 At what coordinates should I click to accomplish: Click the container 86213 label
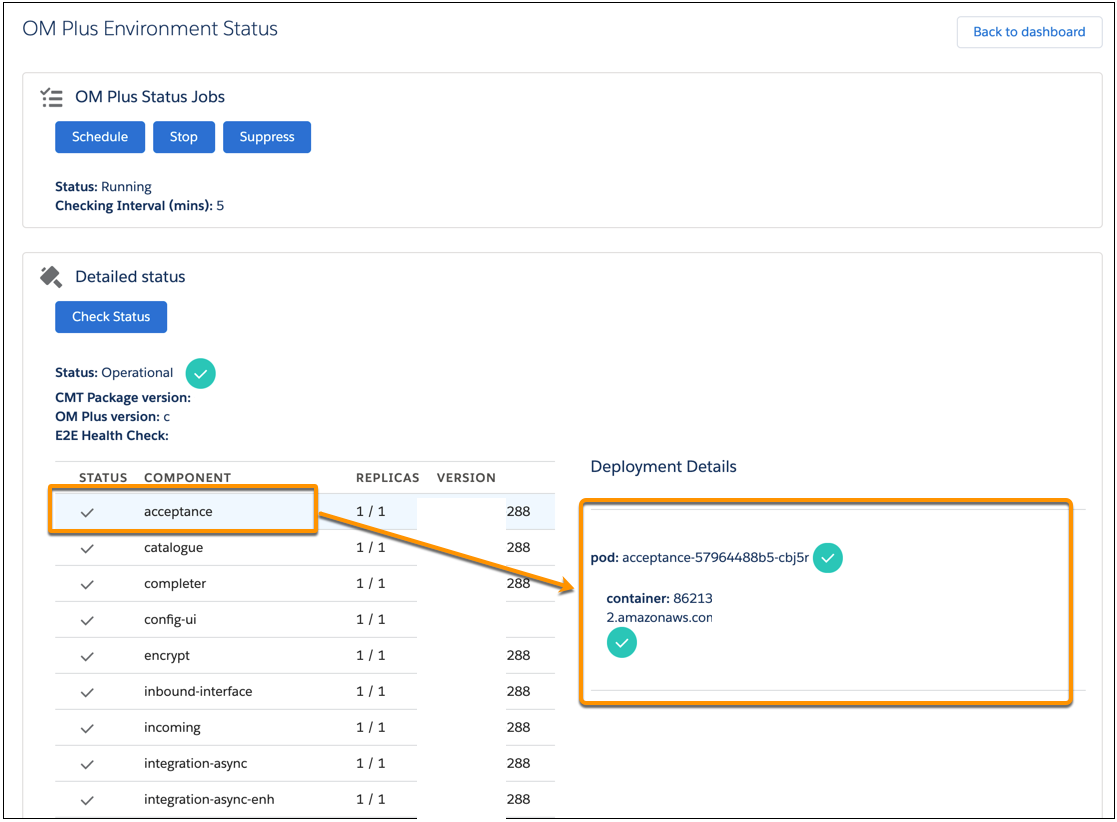click(x=659, y=598)
